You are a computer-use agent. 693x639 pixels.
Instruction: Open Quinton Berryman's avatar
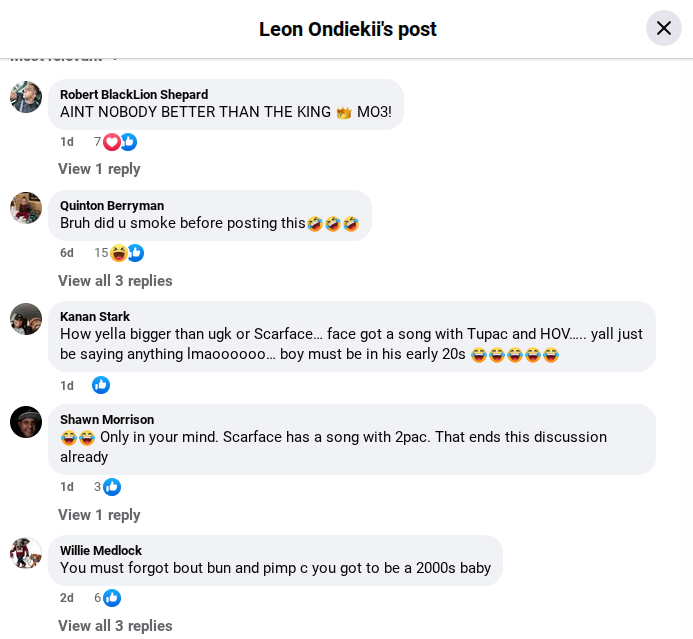click(x=26, y=208)
